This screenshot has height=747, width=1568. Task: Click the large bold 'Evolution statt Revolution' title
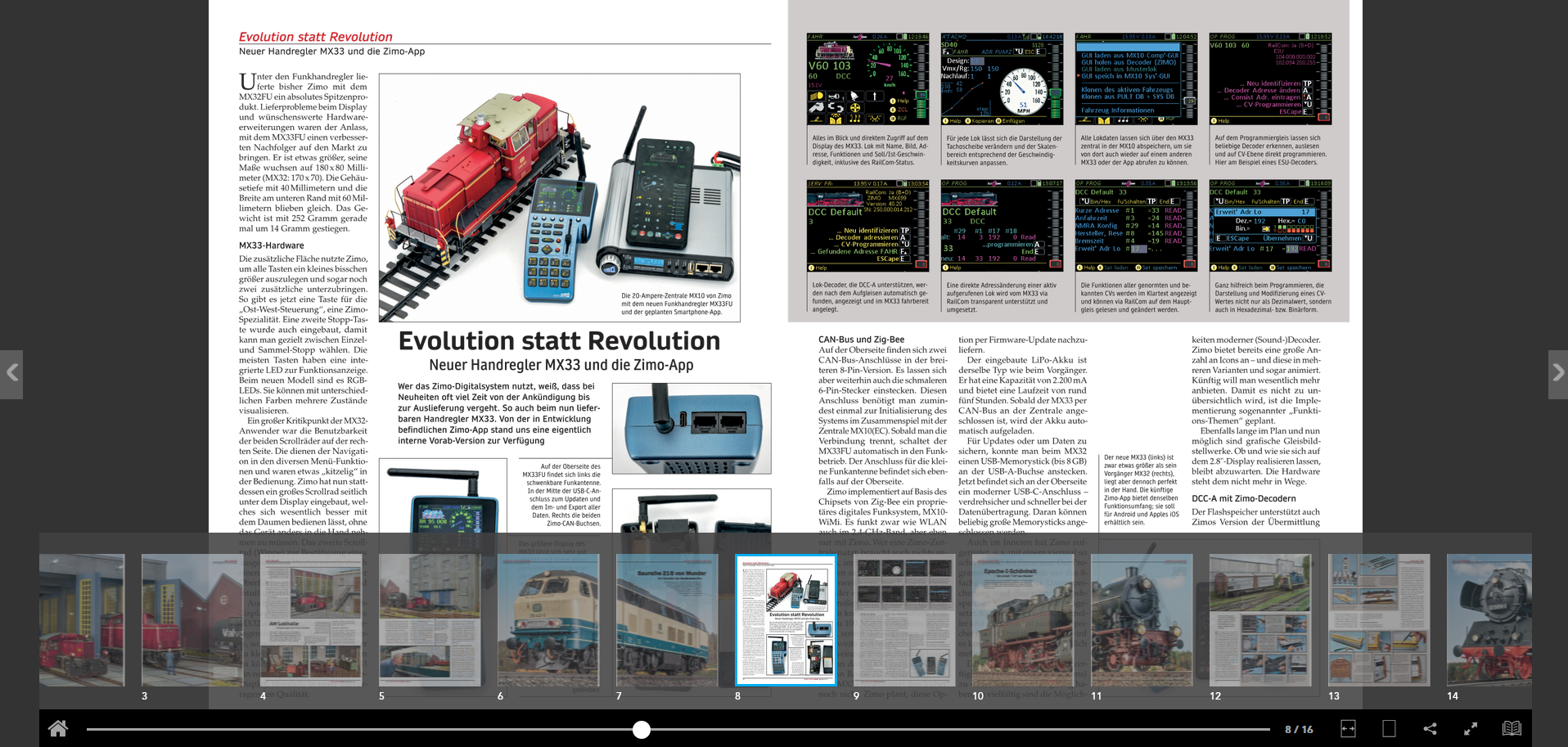(x=559, y=340)
